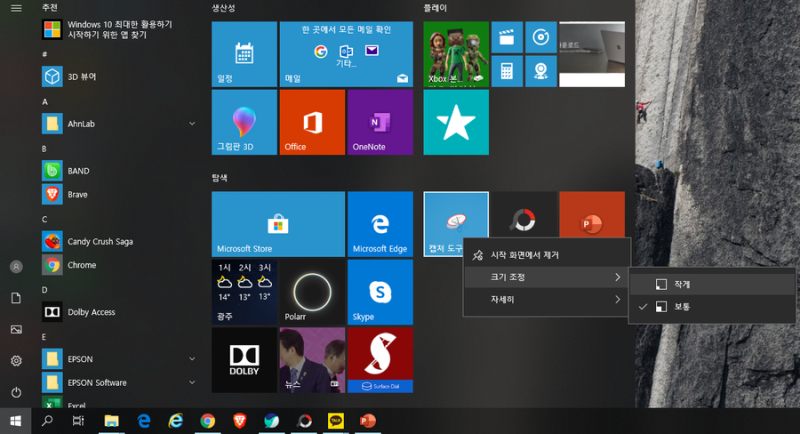Open Chrome from the app list
This screenshot has height=434, width=800.
pyautogui.click(x=118, y=265)
